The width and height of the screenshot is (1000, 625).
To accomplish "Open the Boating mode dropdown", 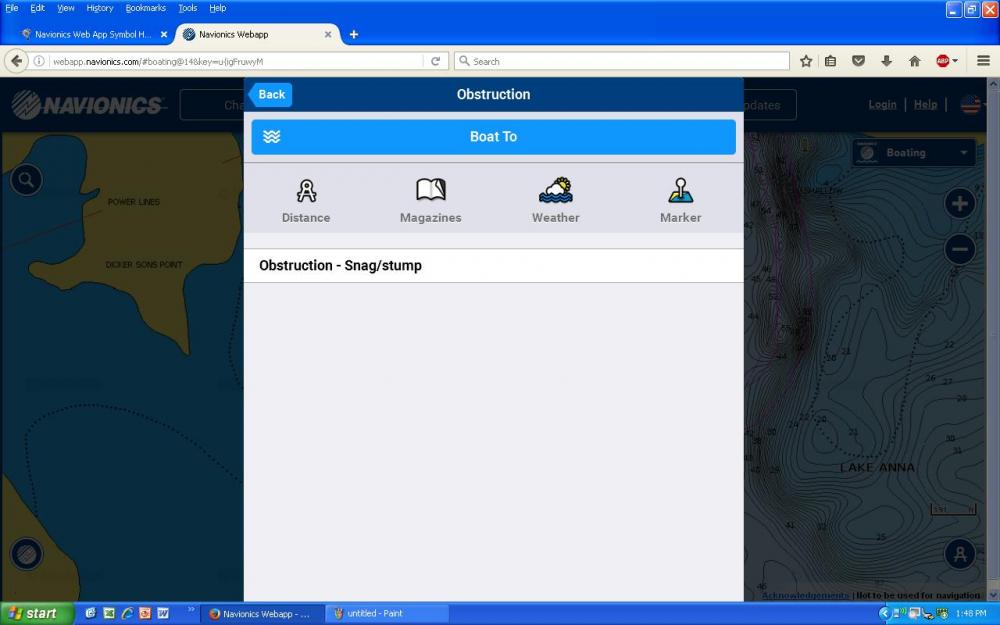I will [x=913, y=152].
